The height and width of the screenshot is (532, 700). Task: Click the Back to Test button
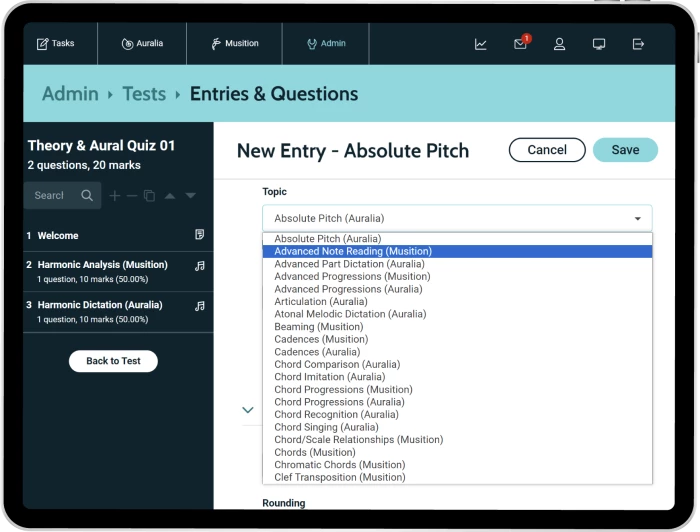pos(113,361)
